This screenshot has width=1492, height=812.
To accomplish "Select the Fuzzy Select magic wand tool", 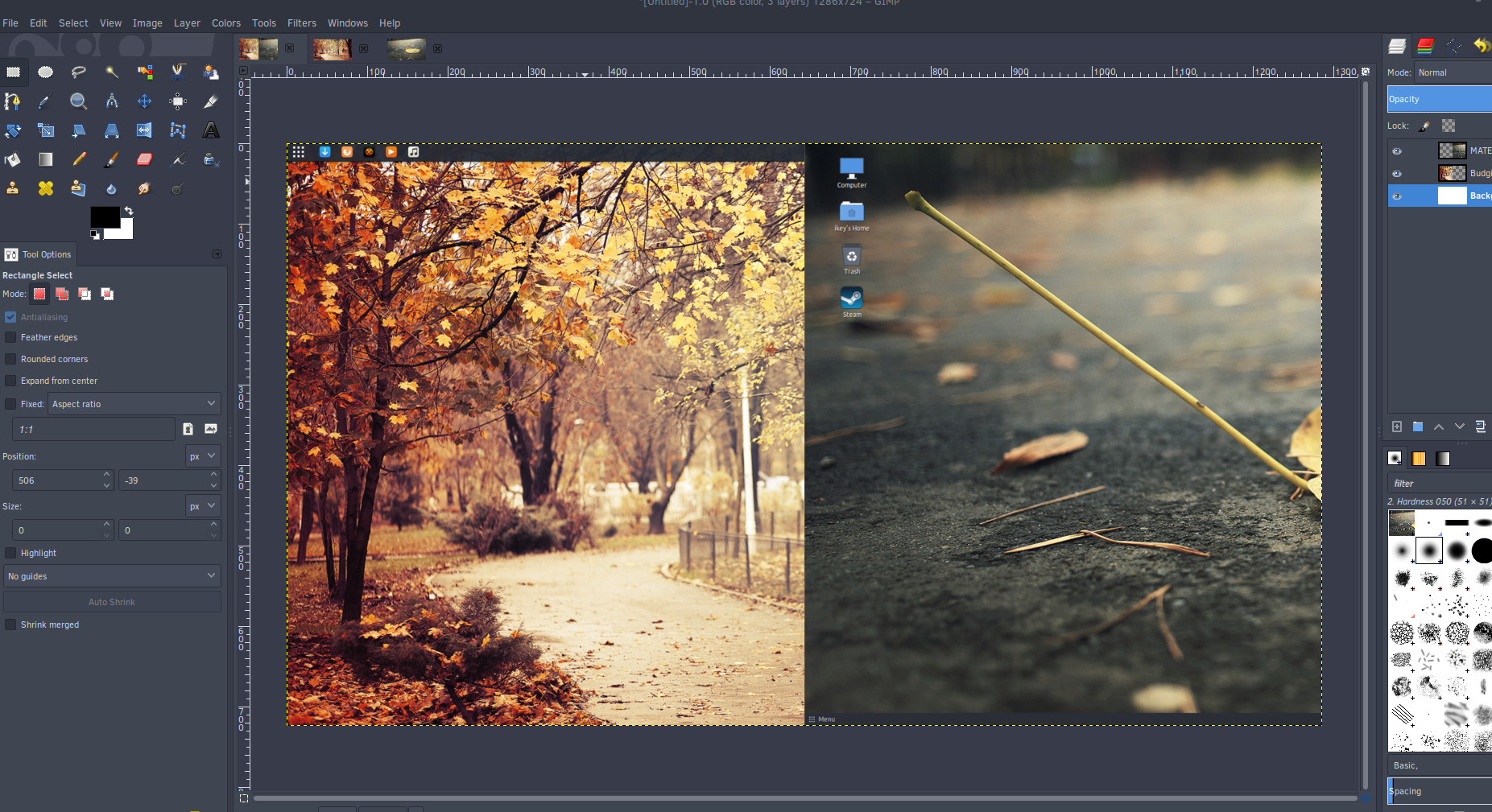I will pos(112,72).
